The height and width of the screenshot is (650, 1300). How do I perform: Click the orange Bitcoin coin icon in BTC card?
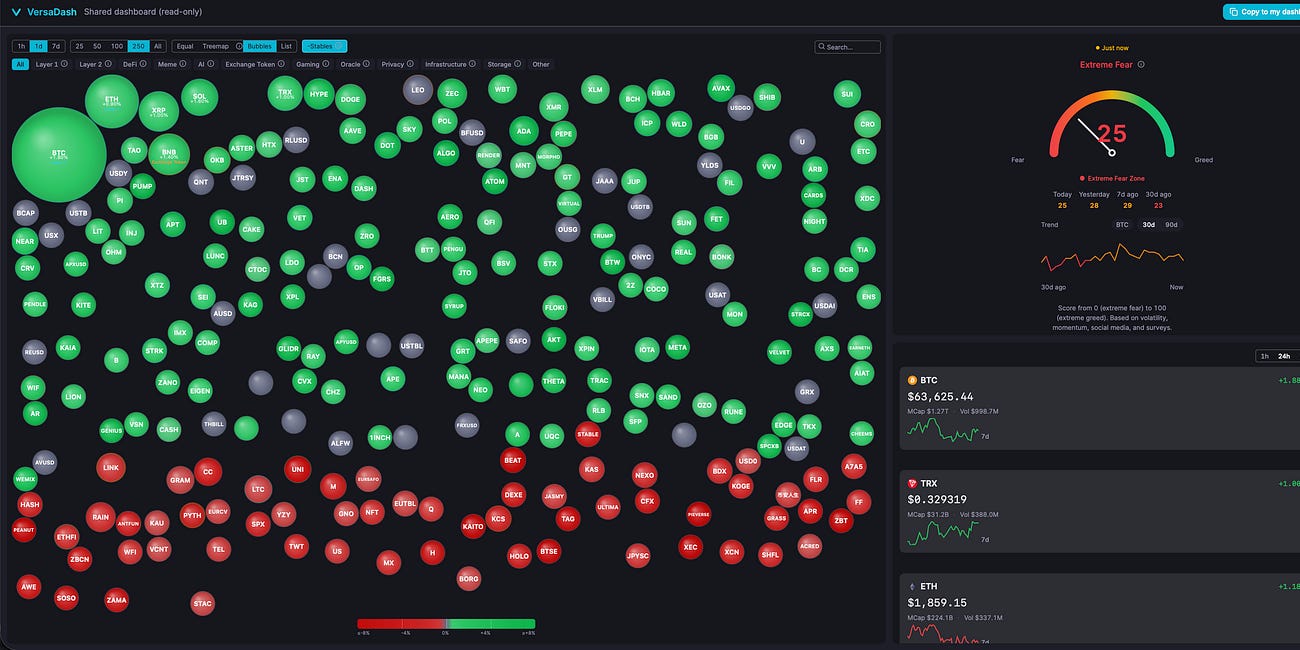click(x=912, y=380)
